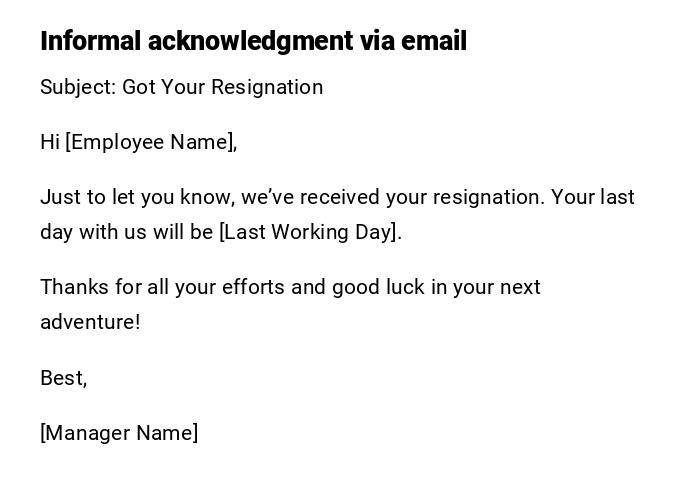Click the word "next" before adventure
This screenshot has height=495, width=700.
[x=520, y=287]
